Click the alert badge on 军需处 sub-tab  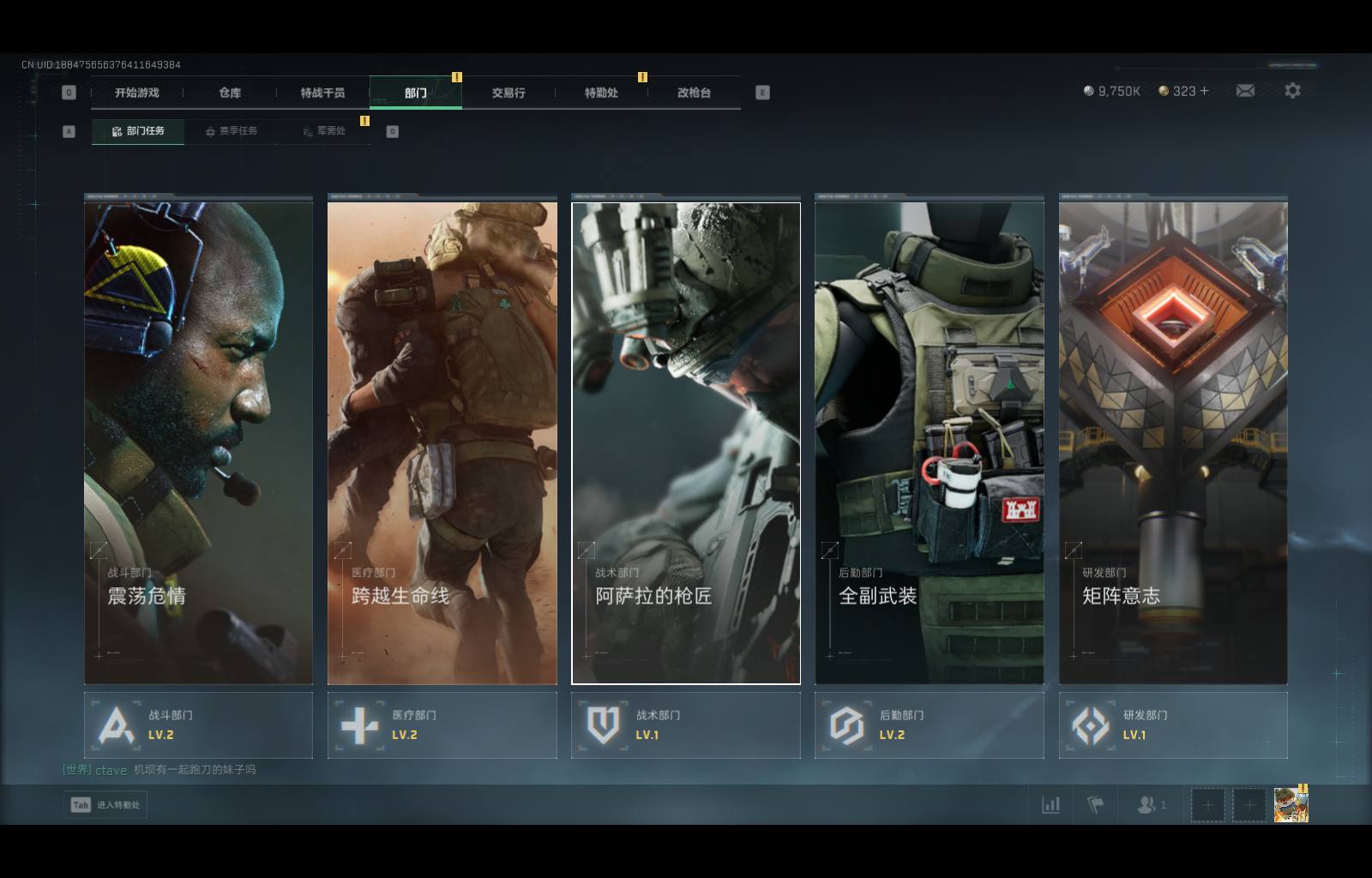point(364,121)
